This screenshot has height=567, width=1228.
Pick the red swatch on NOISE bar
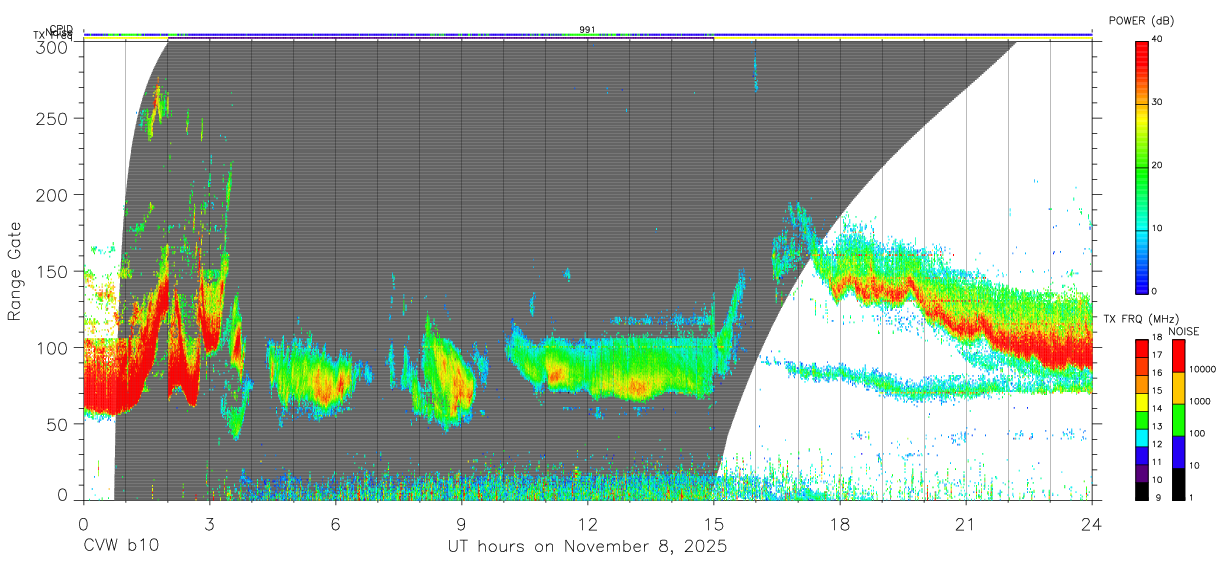(x=1177, y=356)
